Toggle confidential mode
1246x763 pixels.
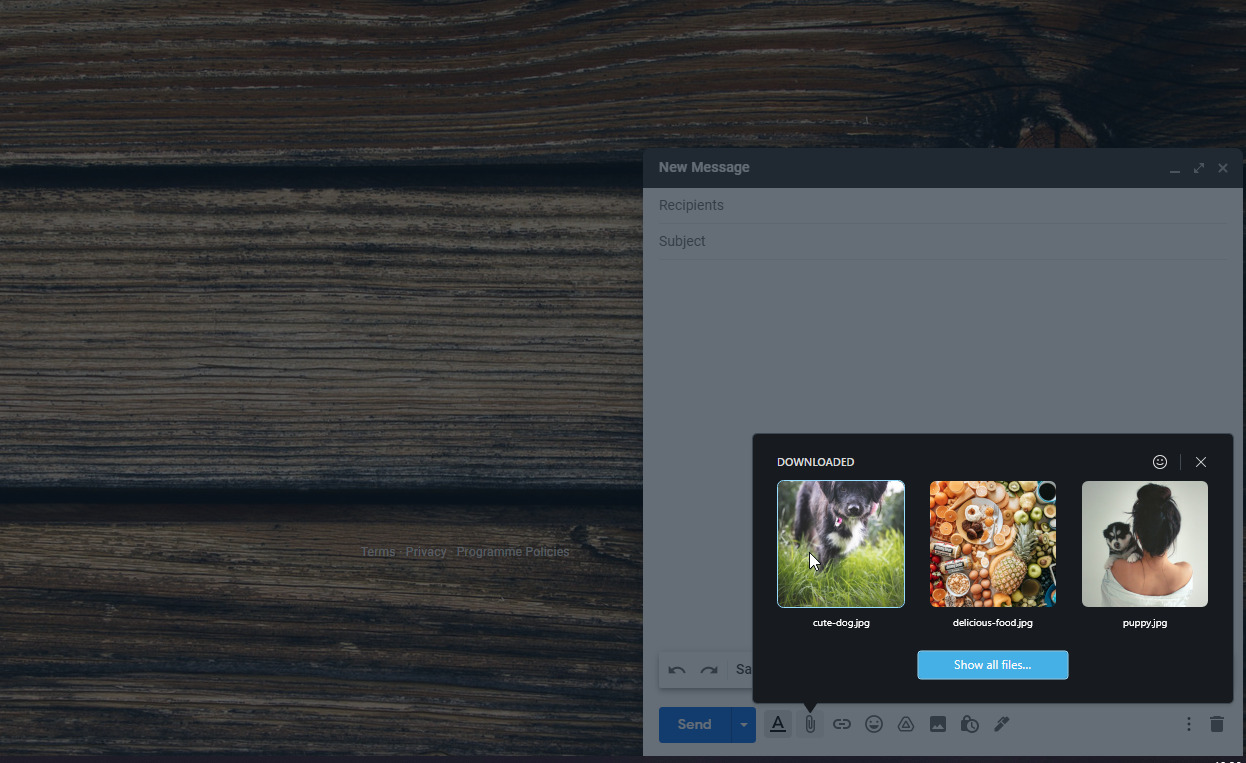(970, 723)
